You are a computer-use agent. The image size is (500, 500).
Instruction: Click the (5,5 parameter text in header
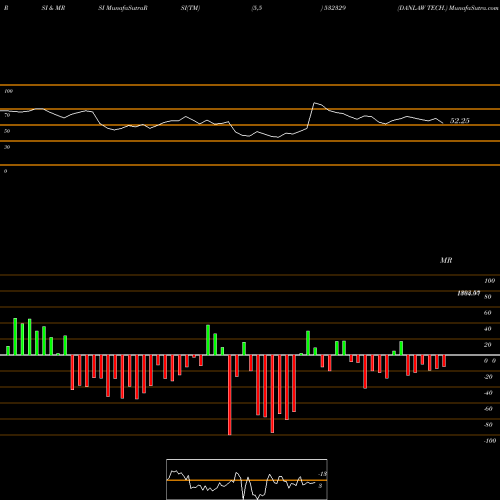pyautogui.click(x=257, y=8)
